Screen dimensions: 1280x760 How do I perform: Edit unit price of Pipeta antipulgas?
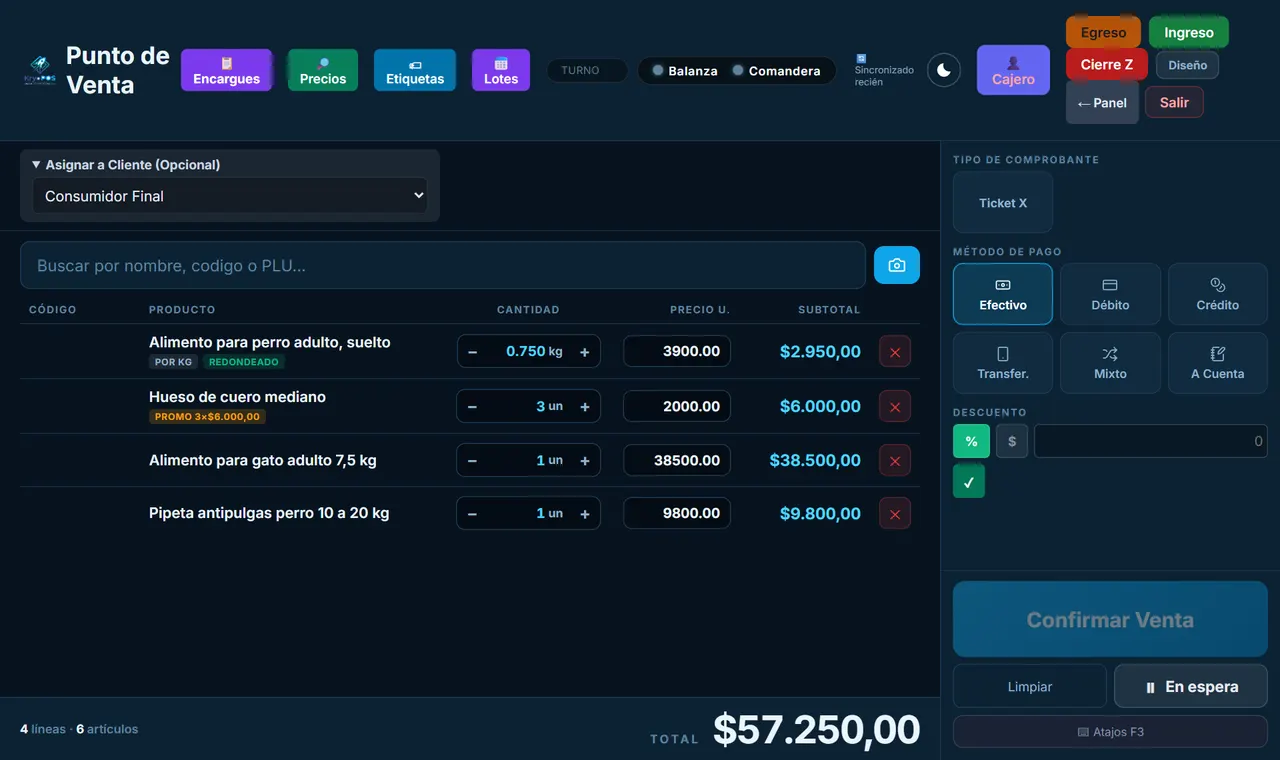(x=677, y=514)
